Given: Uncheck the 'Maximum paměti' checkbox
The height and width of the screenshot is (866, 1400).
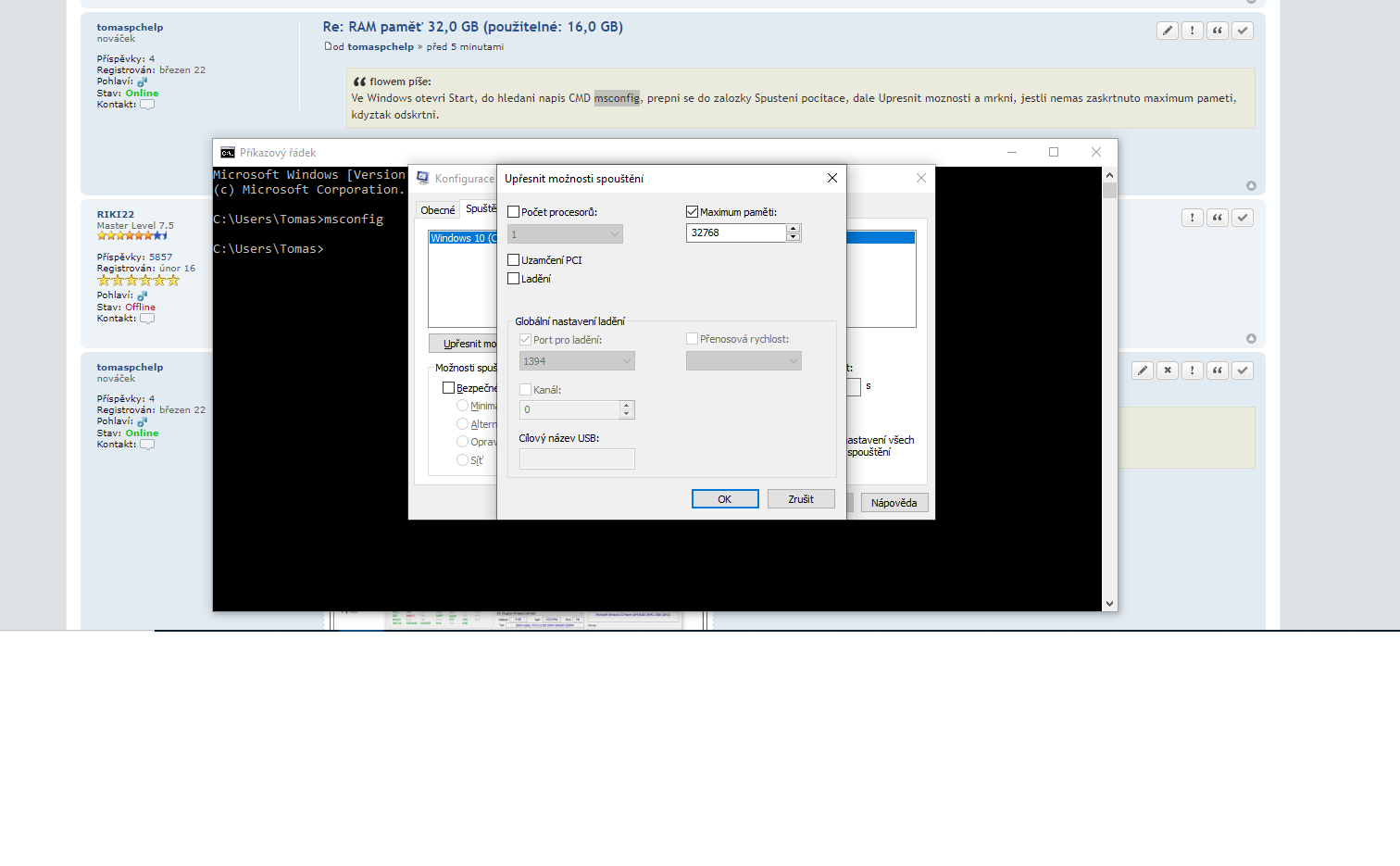Looking at the screenshot, I should point(692,212).
